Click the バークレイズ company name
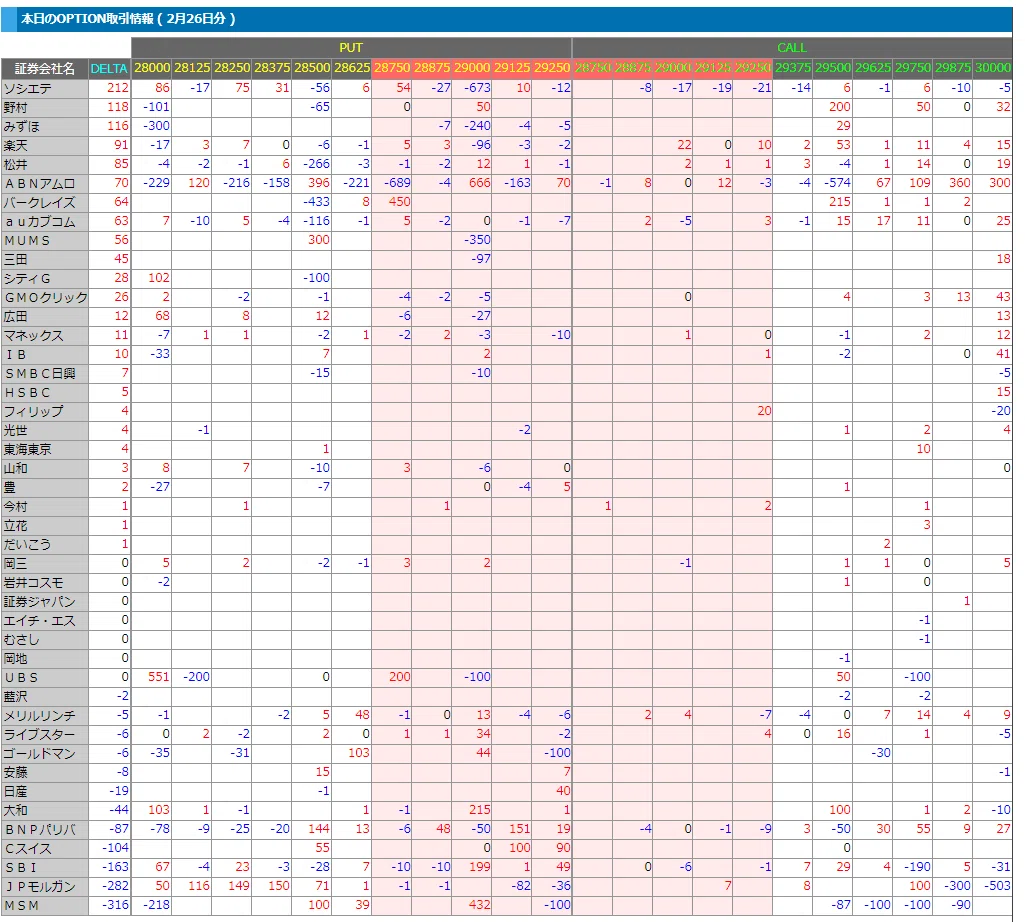 40,203
